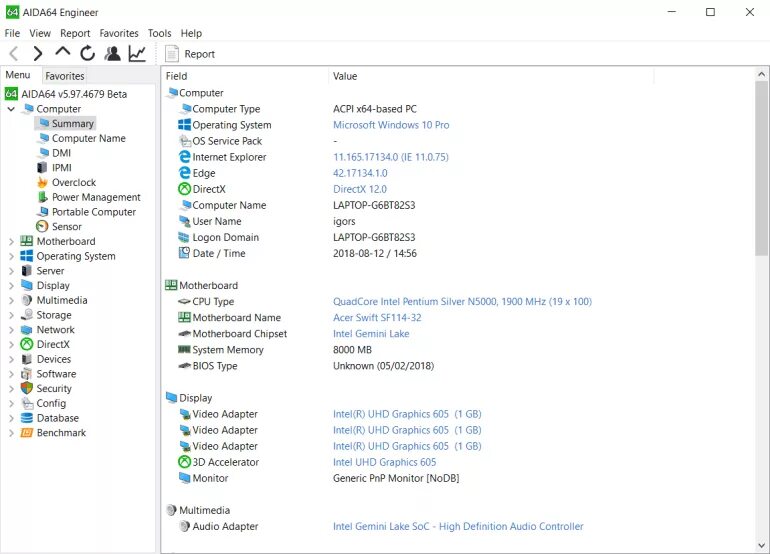Click the vertical scrollbar thumb
The width and height of the screenshot is (770, 554).
(x=762, y=168)
